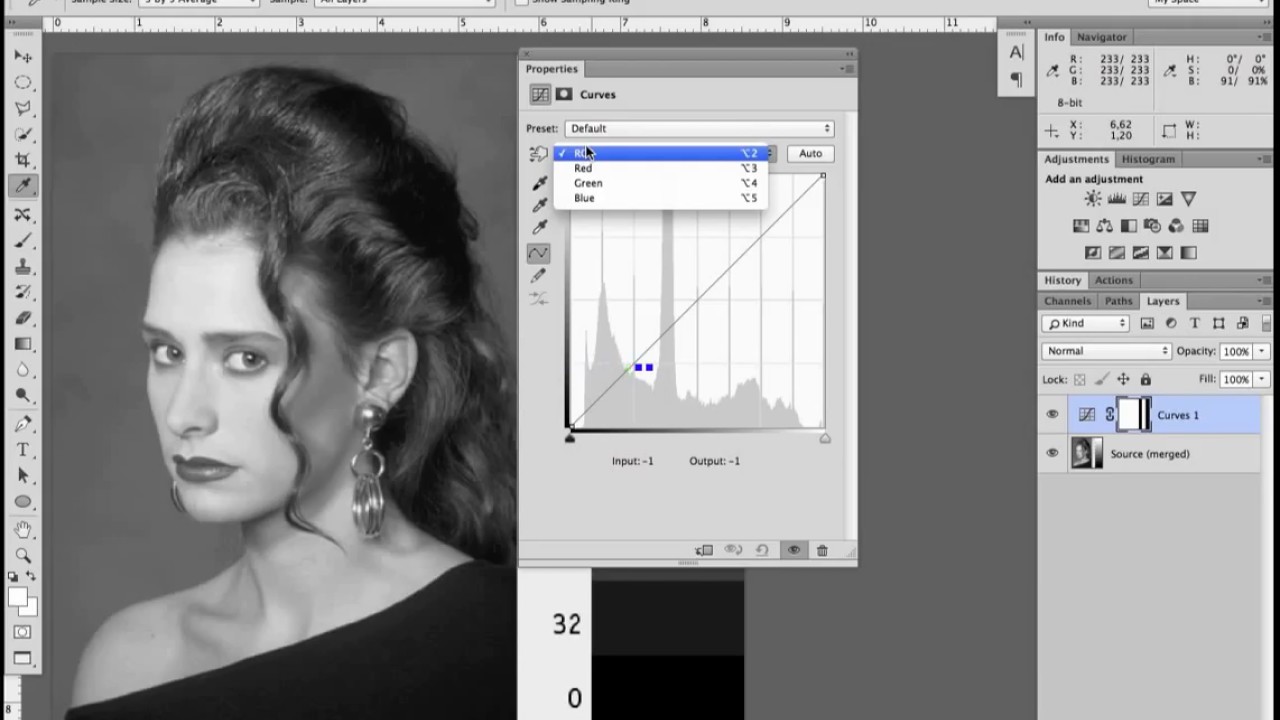The image size is (1280, 720).
Task: Select draw-to-modify curve pencil tool
Action: (539, 276)
